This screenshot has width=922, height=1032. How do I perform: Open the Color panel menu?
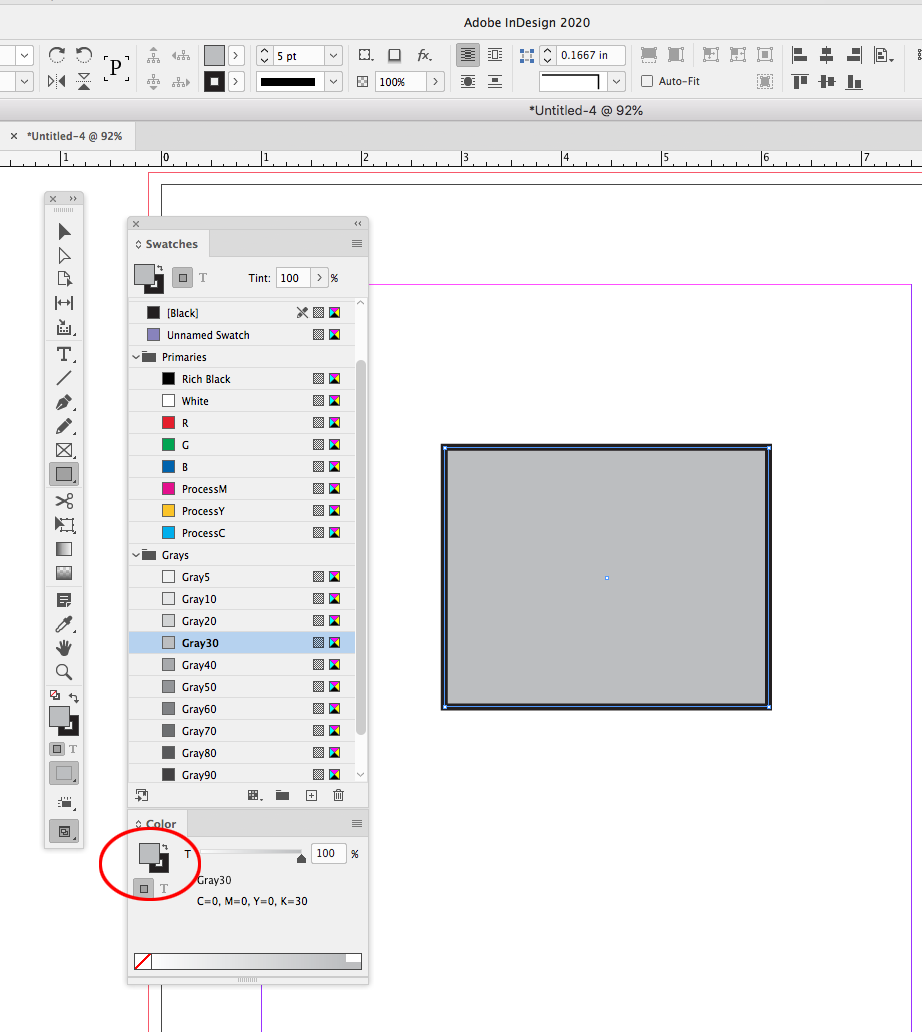point(357,822)
